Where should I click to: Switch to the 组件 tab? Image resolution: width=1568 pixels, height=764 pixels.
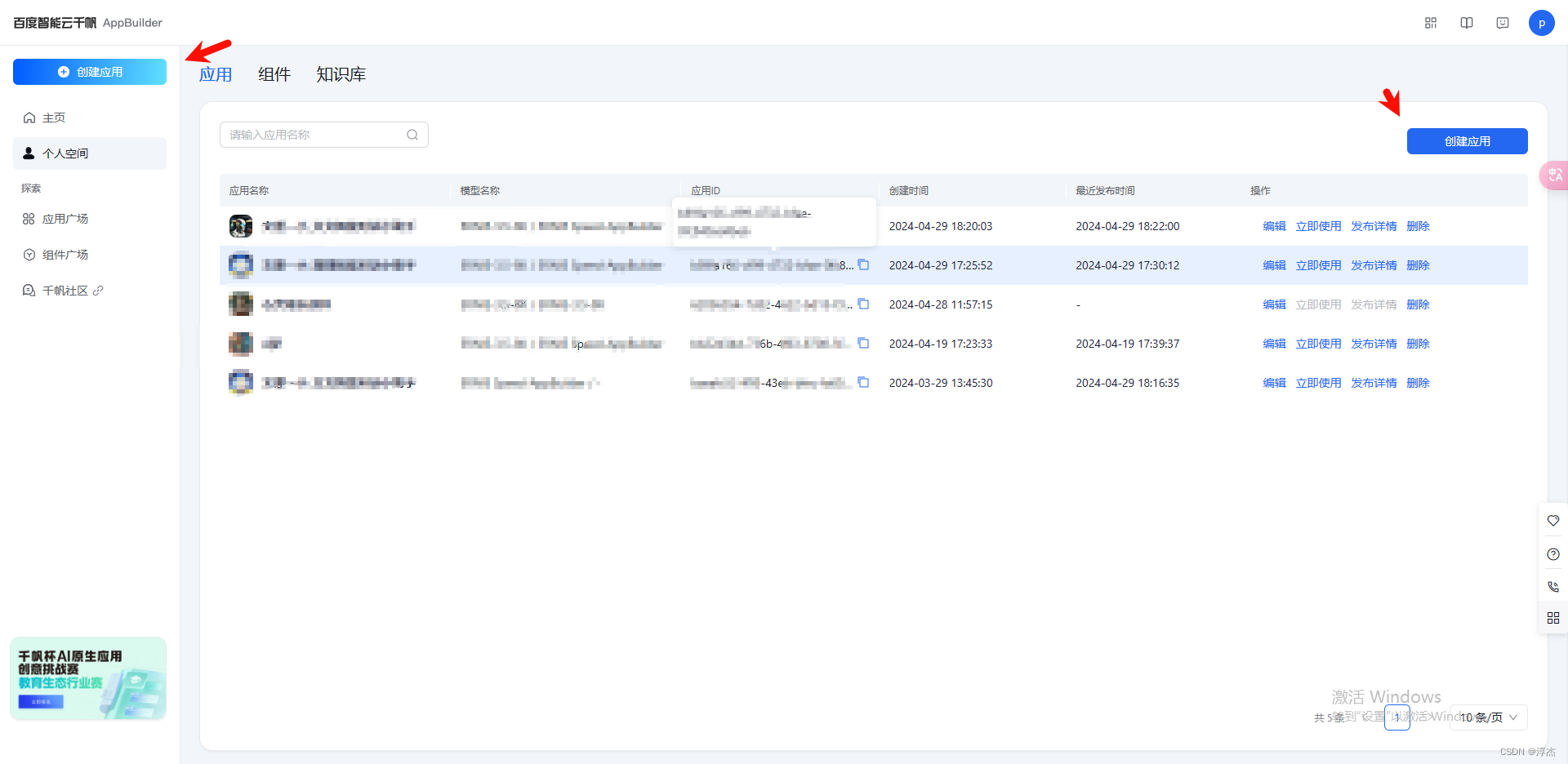pyautogui.click(x=274, y=74)
